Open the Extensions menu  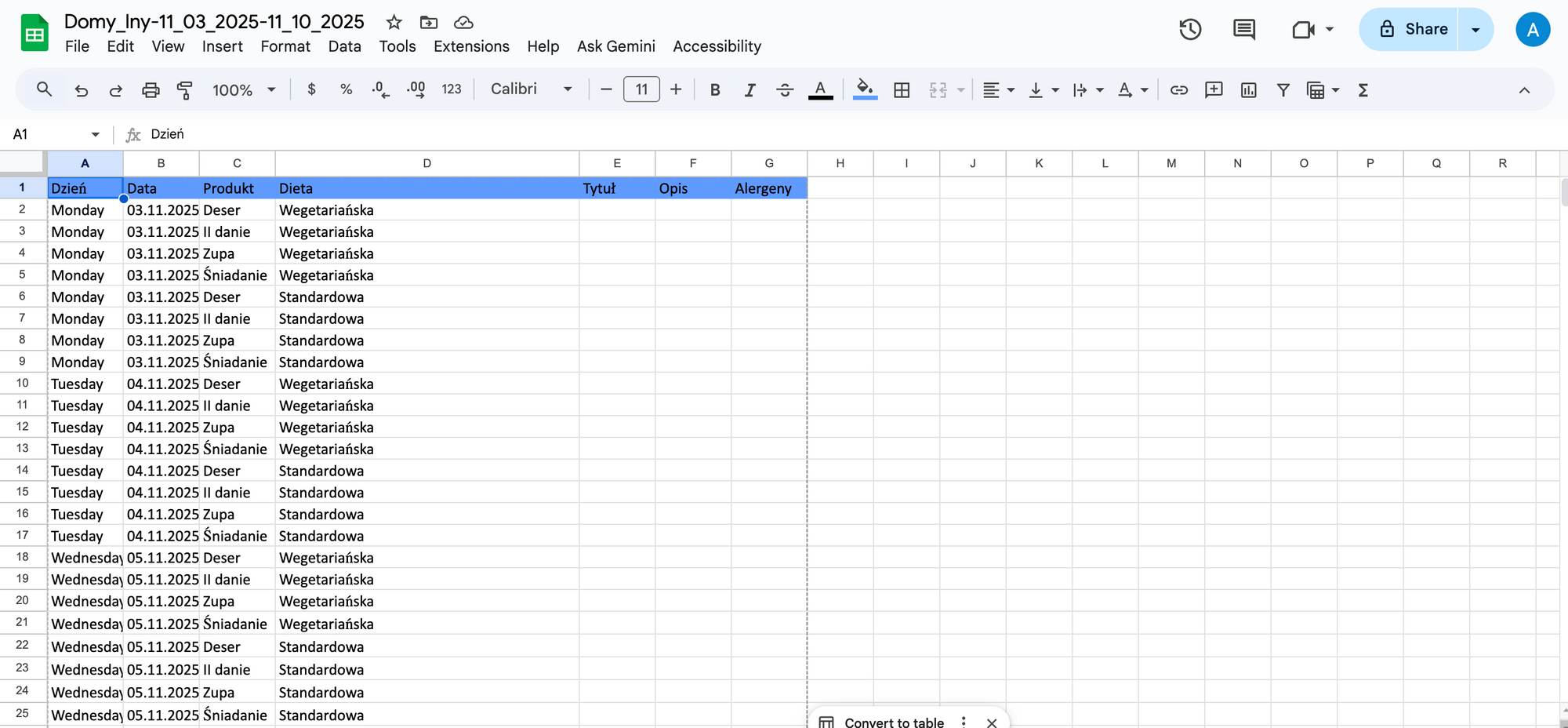(471, 46)
